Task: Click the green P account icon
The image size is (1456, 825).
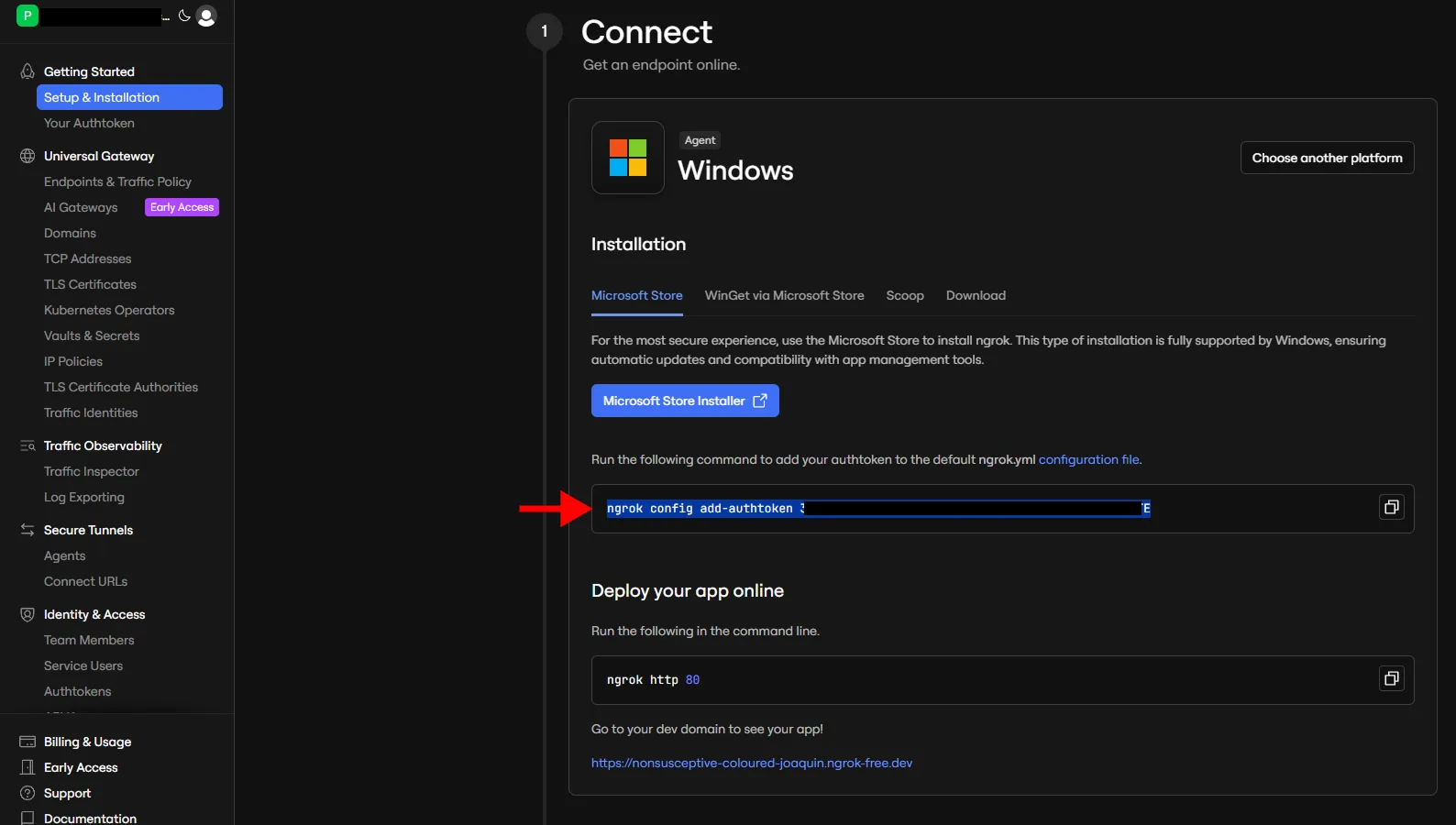Action: [x=28, y=16]
